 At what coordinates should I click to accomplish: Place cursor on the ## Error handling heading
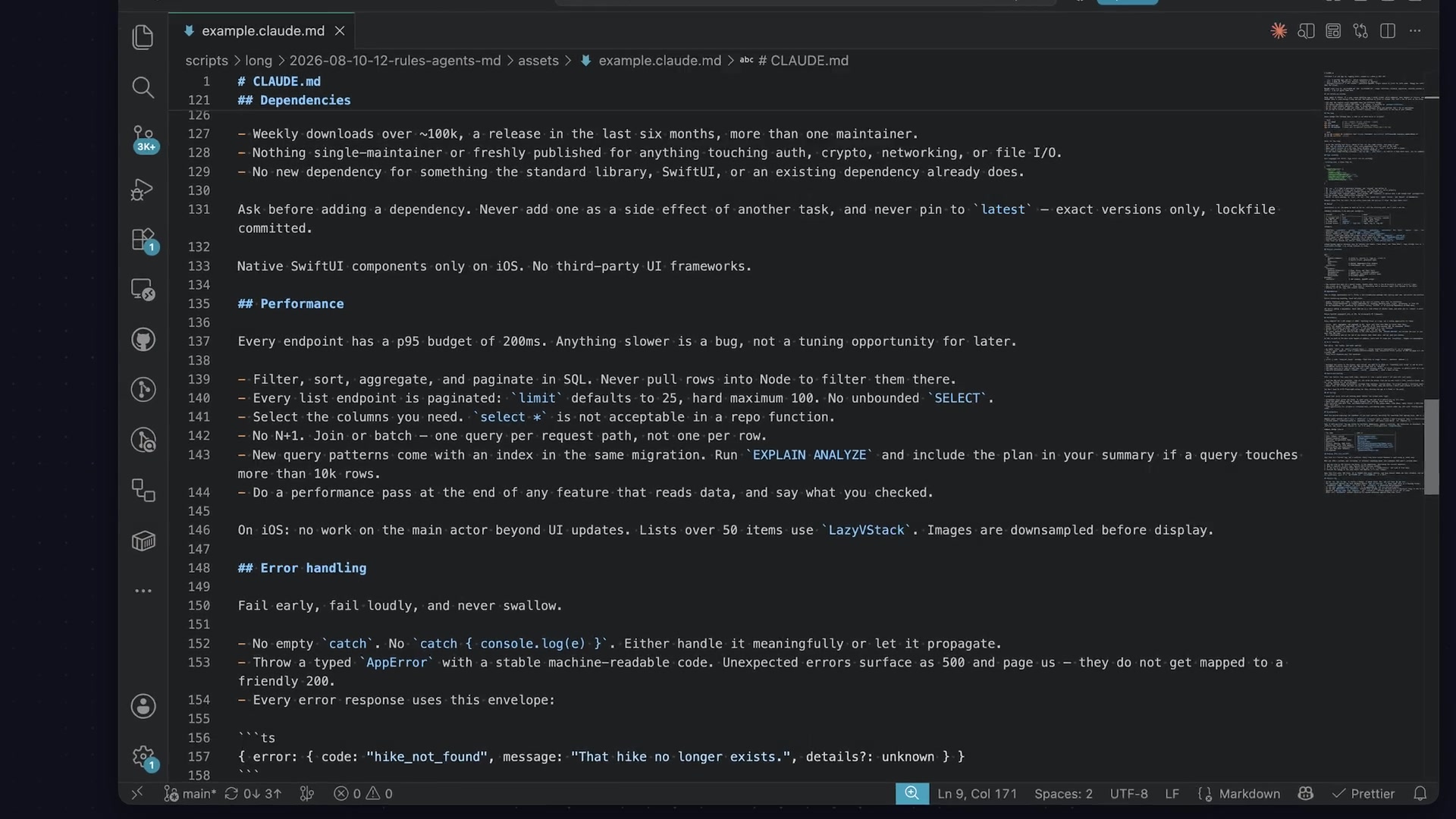(302, 568)
